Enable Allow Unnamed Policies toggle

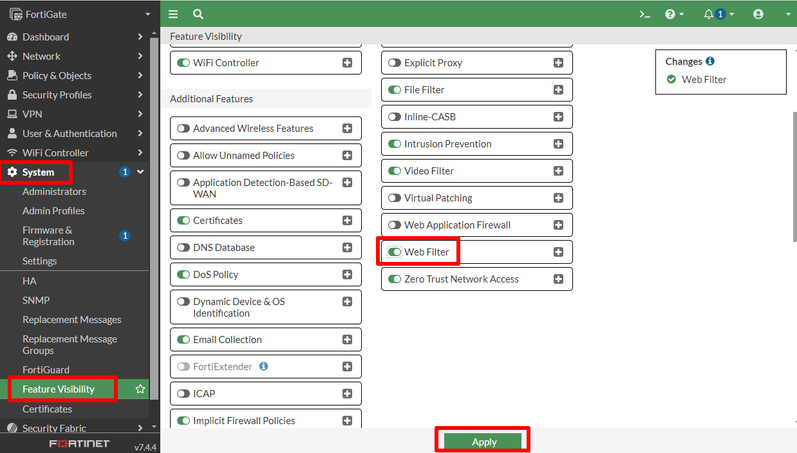click(183, 155)
